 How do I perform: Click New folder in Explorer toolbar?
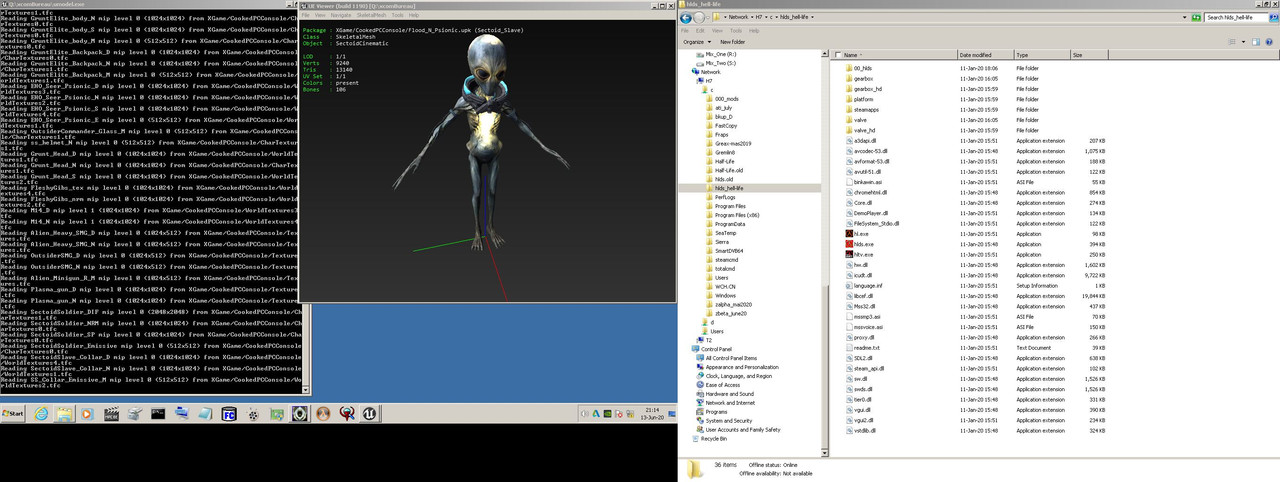click(x=732, y=42)
